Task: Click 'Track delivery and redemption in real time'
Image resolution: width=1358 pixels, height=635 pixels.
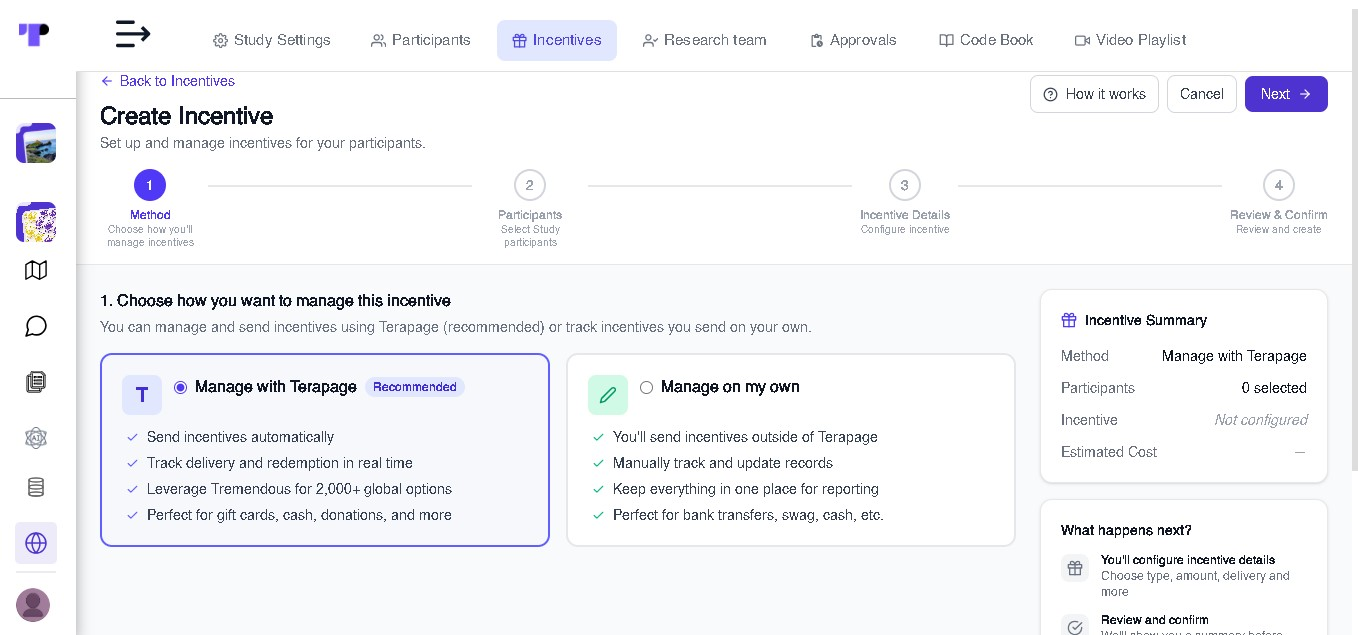Action: (x=280, y=463)
